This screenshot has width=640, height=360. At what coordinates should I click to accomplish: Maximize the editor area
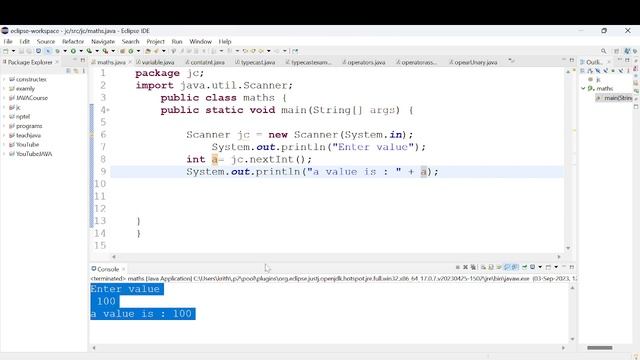(x=572, y=60)
